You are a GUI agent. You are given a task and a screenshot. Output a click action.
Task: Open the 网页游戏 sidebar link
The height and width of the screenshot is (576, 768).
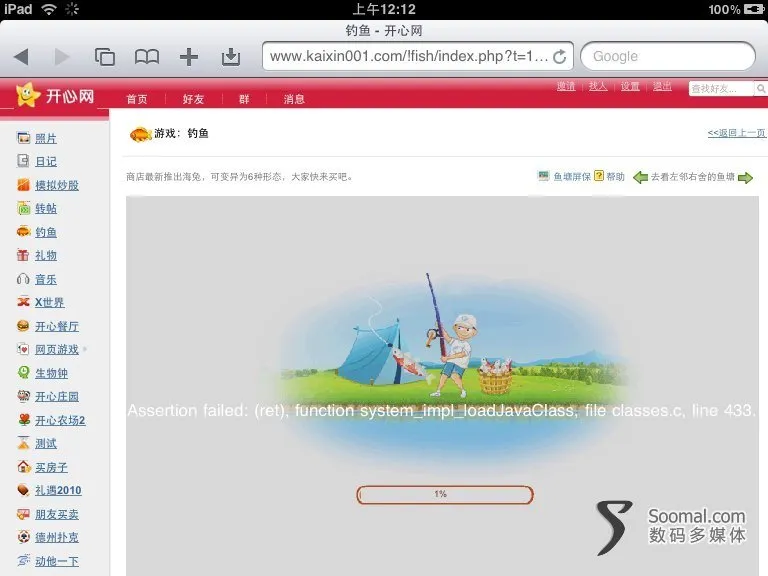click(x=57, y=349)
